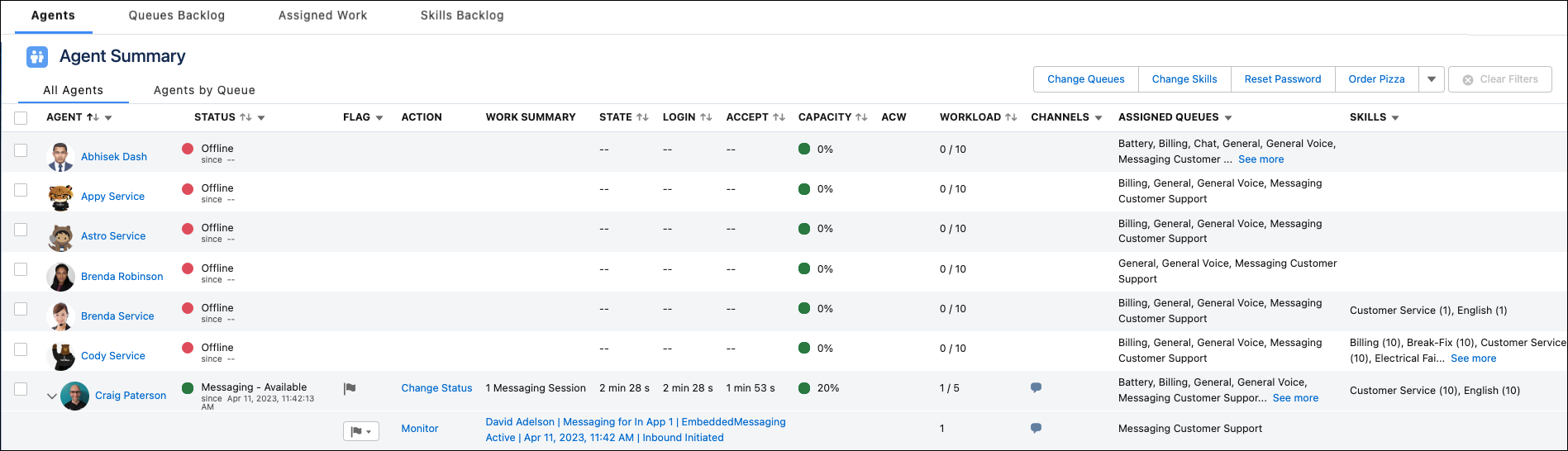Select the Cody Service row checkbox
Image resolution: width=1568 pixels, height=451 pixels.
coord(21,349)
